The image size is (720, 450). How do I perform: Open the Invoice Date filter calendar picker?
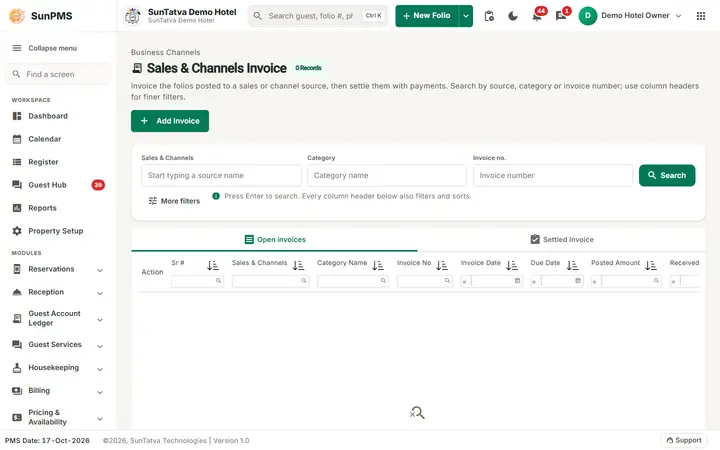[518, 281]
